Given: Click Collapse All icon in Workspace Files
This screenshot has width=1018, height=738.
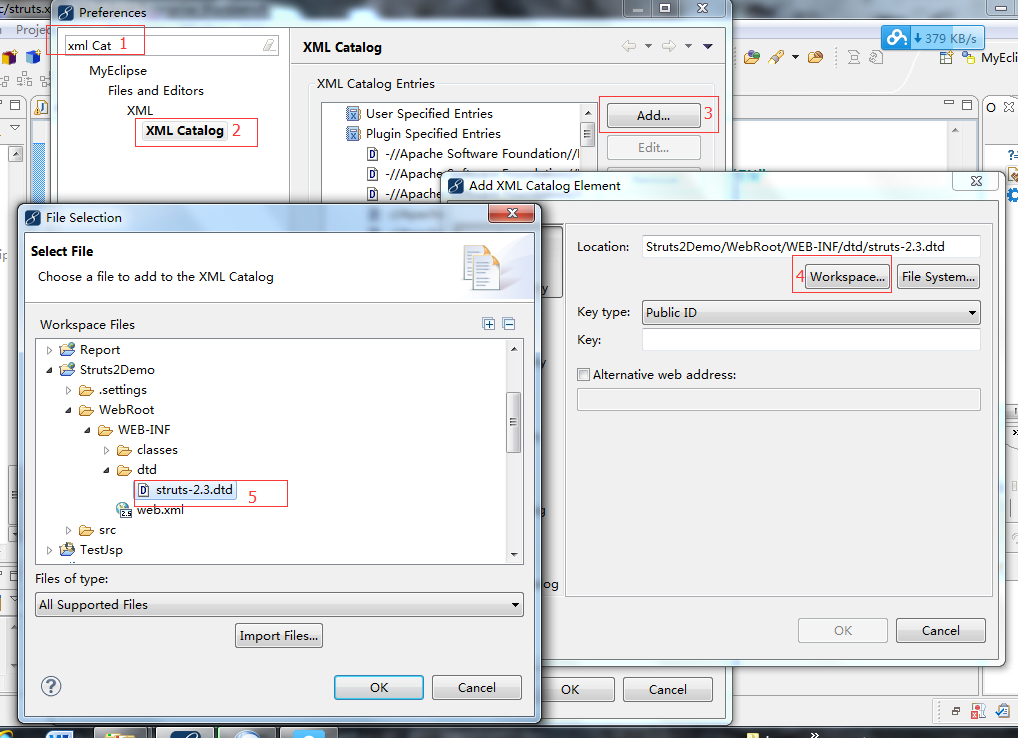Looking at the screenshot, I should 509,324.
